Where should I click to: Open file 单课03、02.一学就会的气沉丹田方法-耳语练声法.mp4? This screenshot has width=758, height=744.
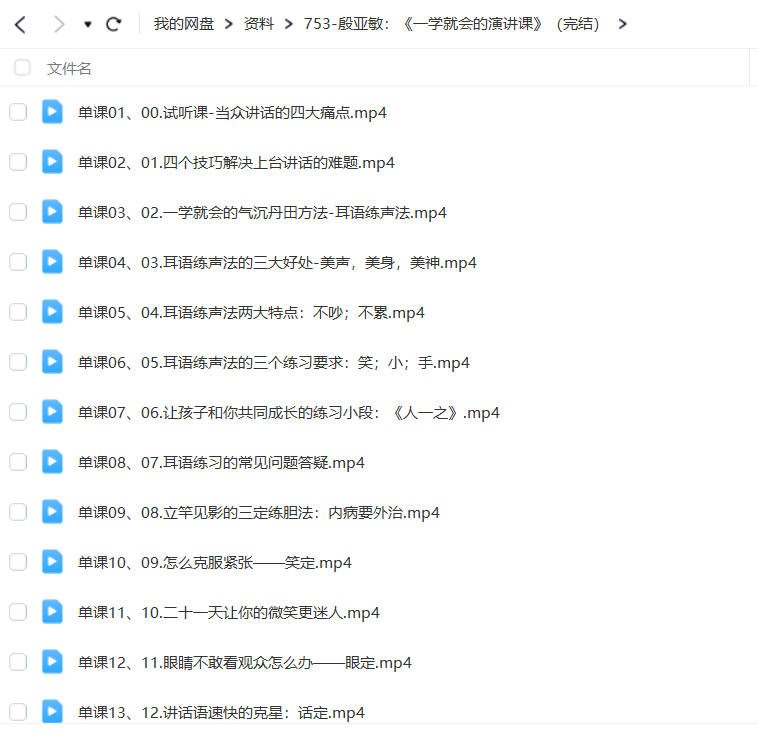(262, 212)
